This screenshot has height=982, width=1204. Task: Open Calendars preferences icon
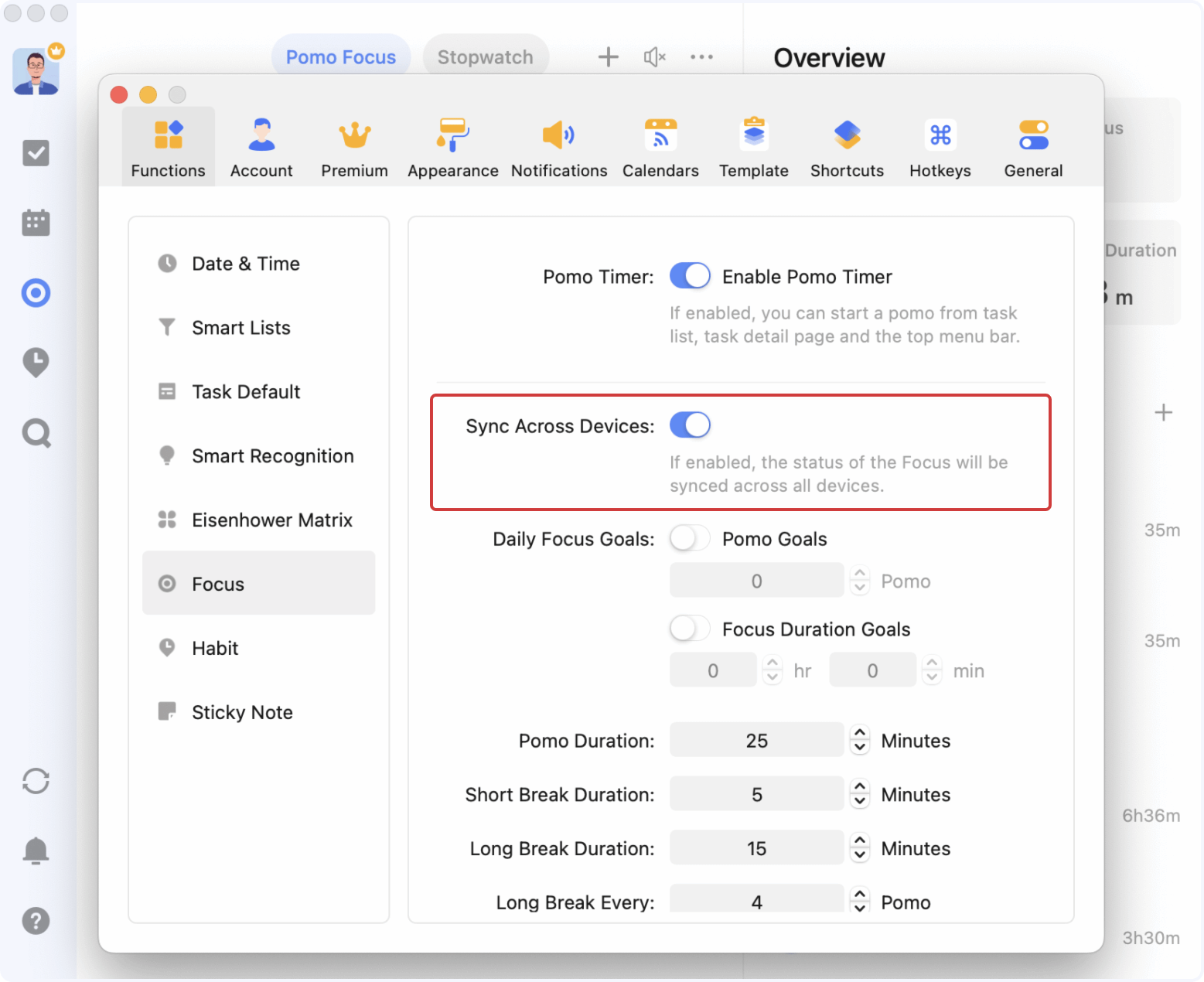(660, 135)
